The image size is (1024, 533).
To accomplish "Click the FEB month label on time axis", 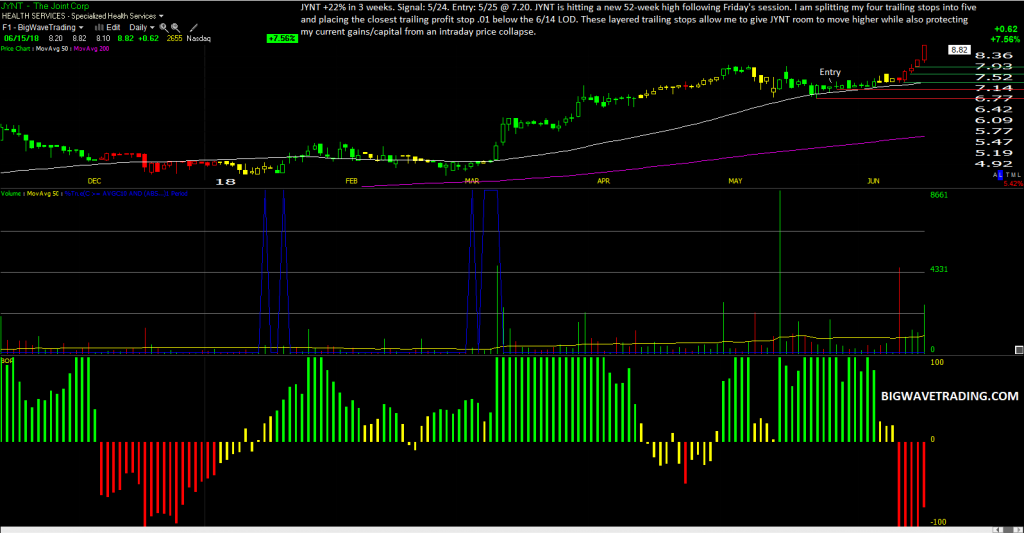I will [x=351, y=181].
